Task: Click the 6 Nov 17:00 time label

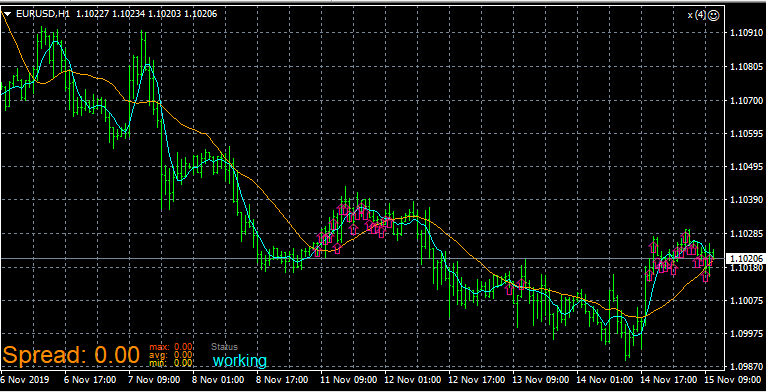Action: pyautogui.click(x=91, y=379)
